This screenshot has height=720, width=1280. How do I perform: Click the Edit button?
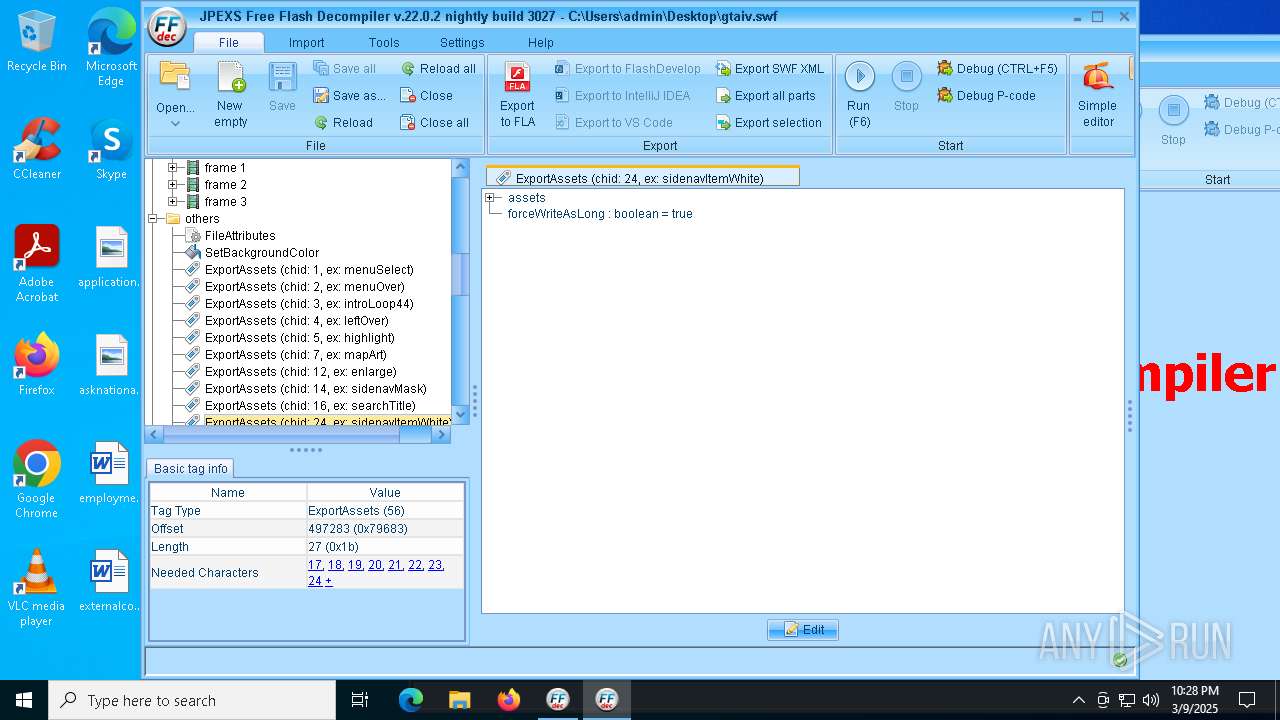pyautogui.click(x=803, y=629)
